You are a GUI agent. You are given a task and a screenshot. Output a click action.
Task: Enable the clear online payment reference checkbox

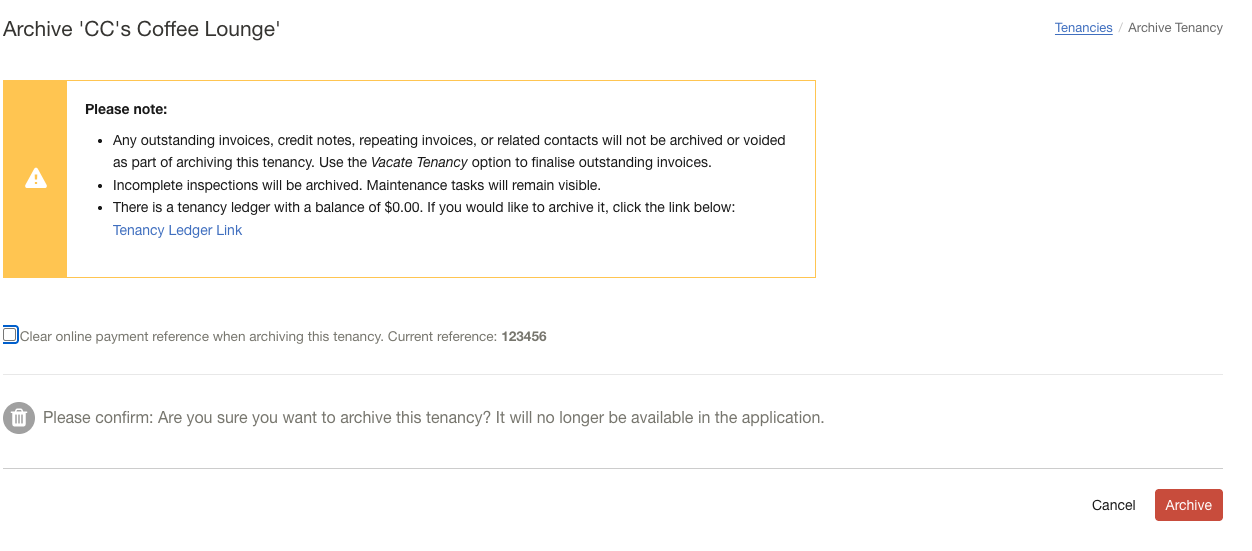coord(10,335)
